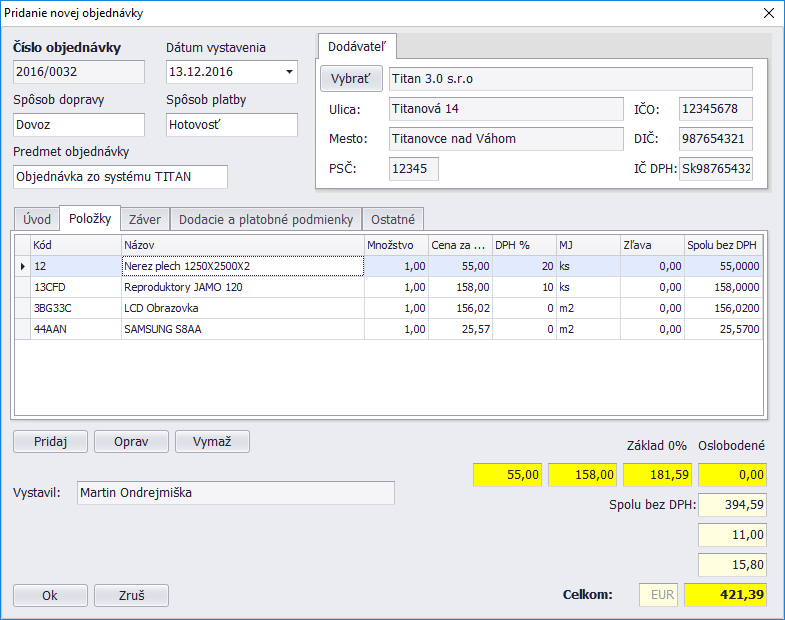Focus the Spôsob platby field
The image size is (785, 620).
coord(231,125)
